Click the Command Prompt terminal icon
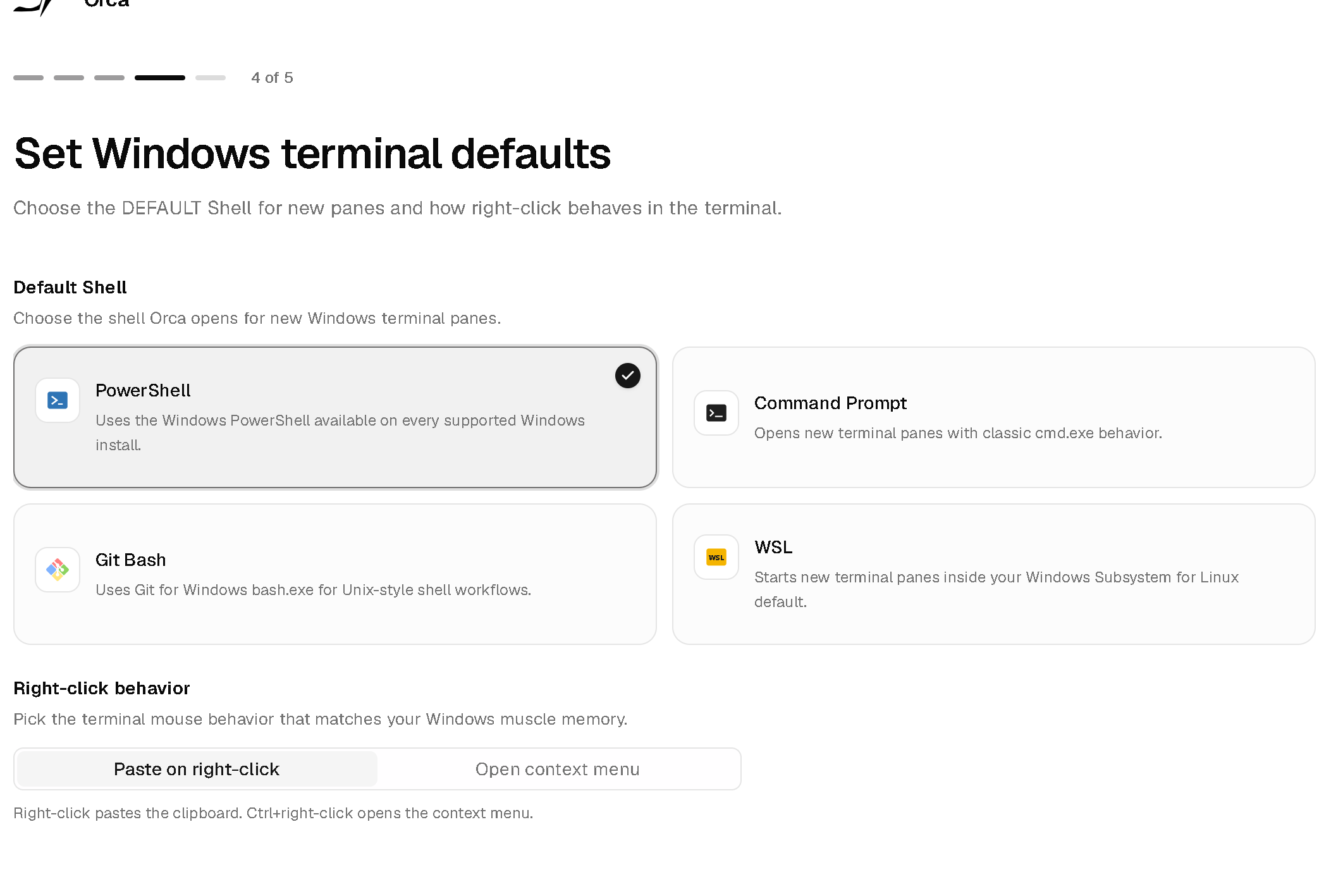The height and width of the screenshot is (896, 1343). [x=716, y=413]
